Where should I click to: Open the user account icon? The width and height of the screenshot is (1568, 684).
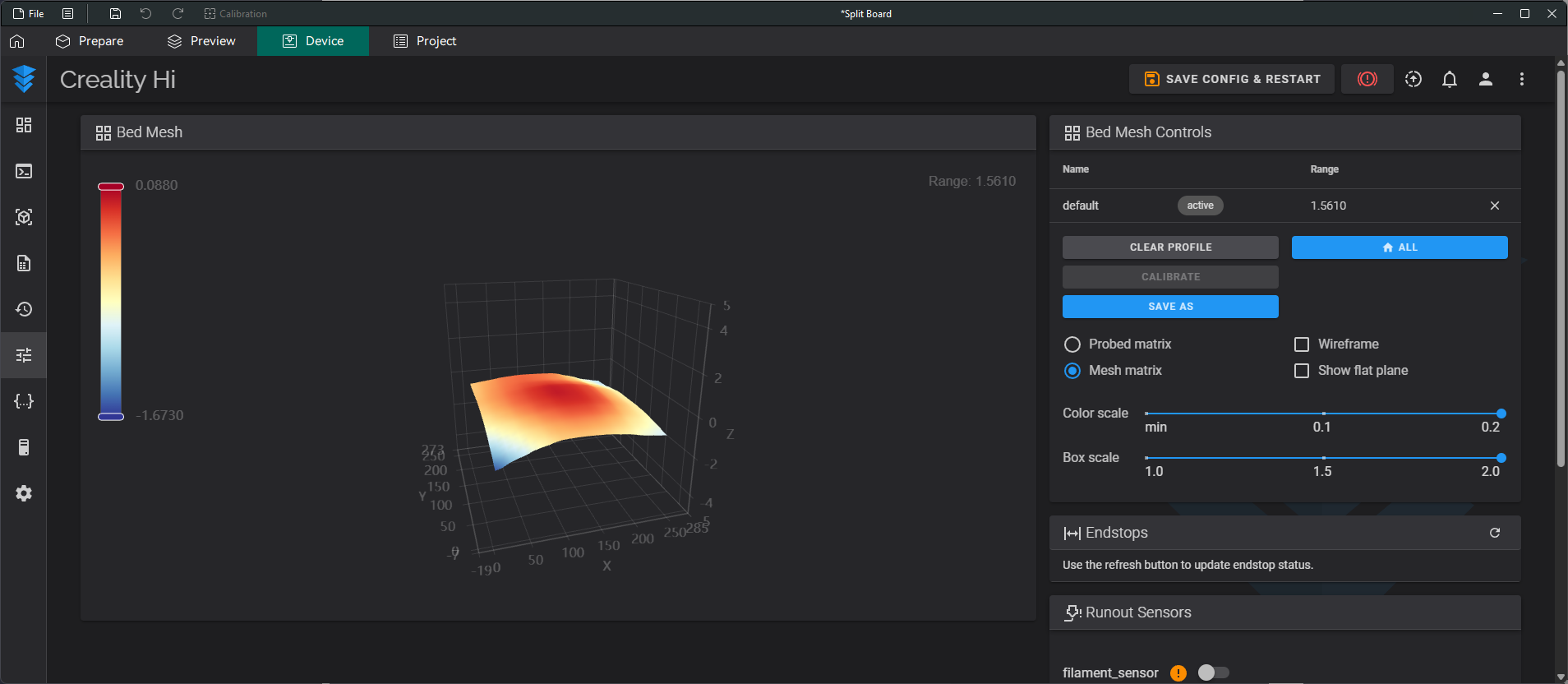pos(1486,79)
